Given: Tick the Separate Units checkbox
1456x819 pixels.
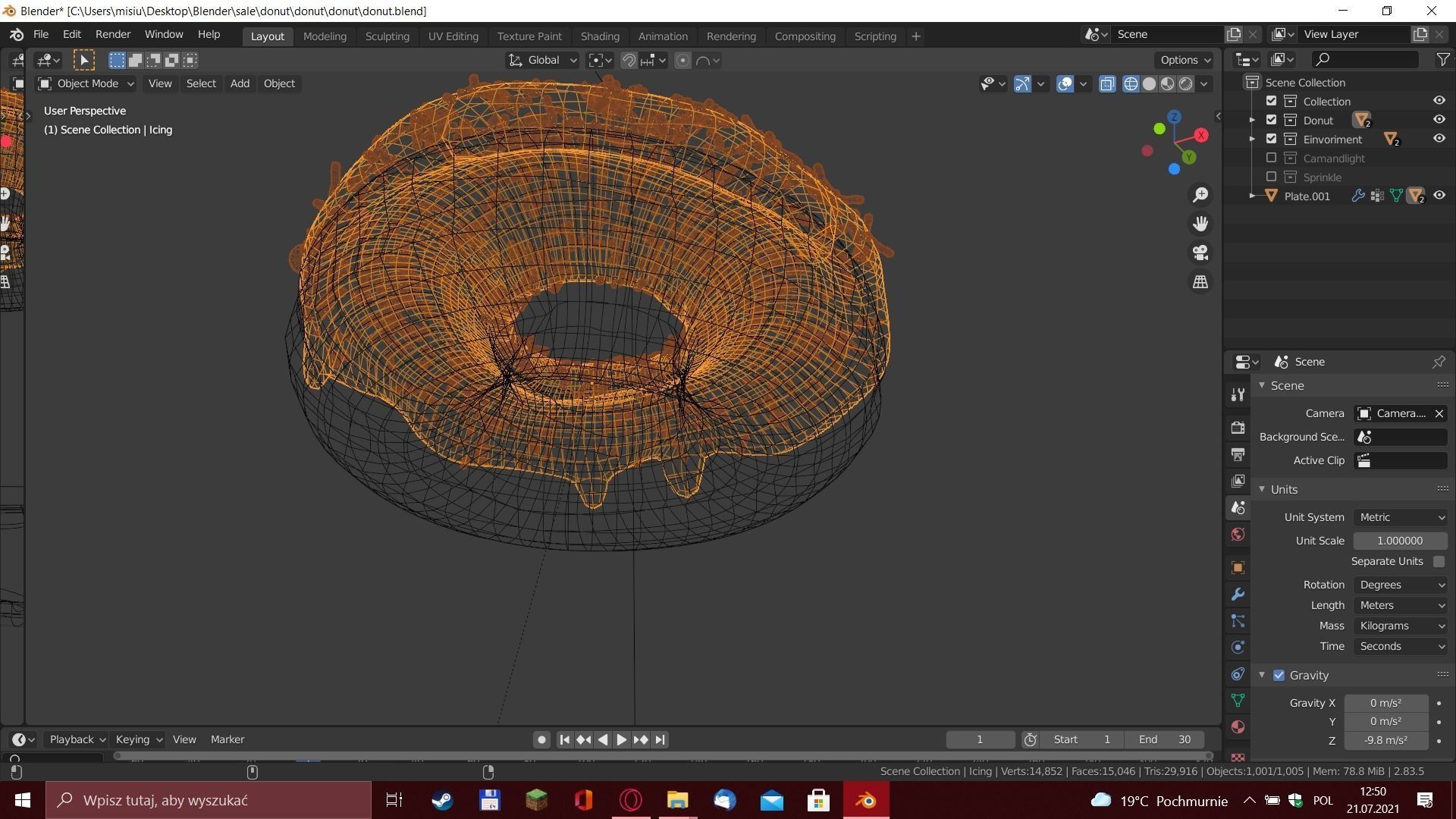Looking at the screenshot, I should click(1439, 561).
